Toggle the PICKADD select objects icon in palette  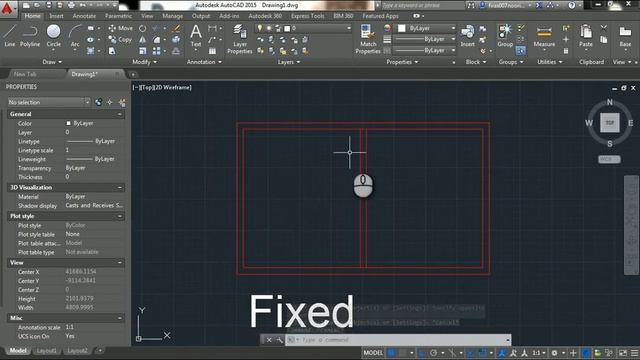(x=98, y=102)
